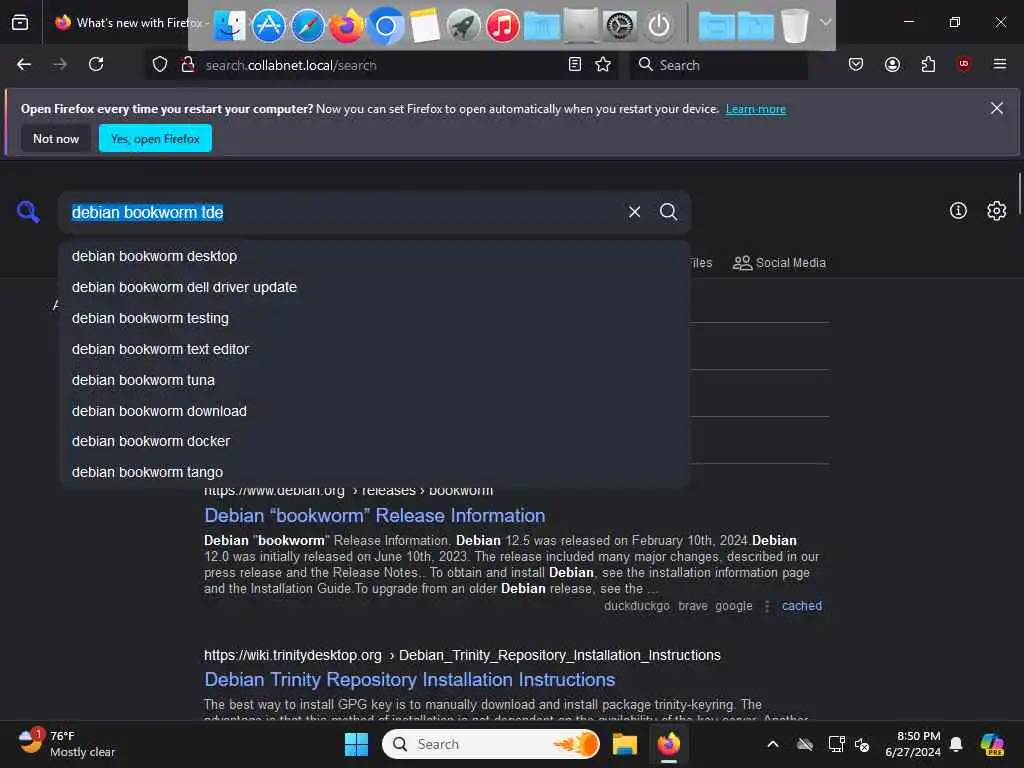
Task: Open the tab list view button
Action: click(x=20, y=22)
